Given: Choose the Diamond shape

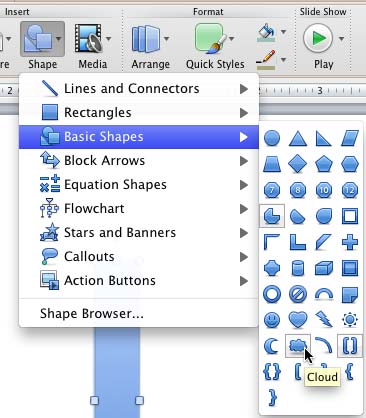Looking at the screenshot, I should (298, 164).
